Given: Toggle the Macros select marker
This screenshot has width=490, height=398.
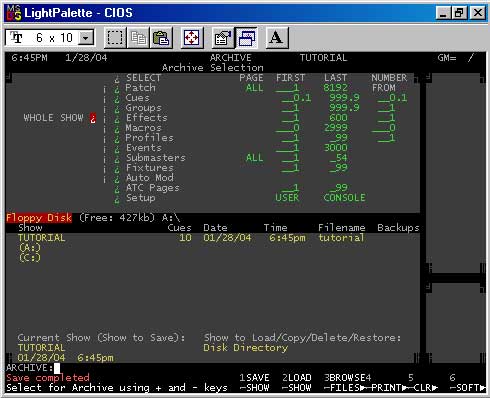Looking at the screenshot, I should 117,129.
